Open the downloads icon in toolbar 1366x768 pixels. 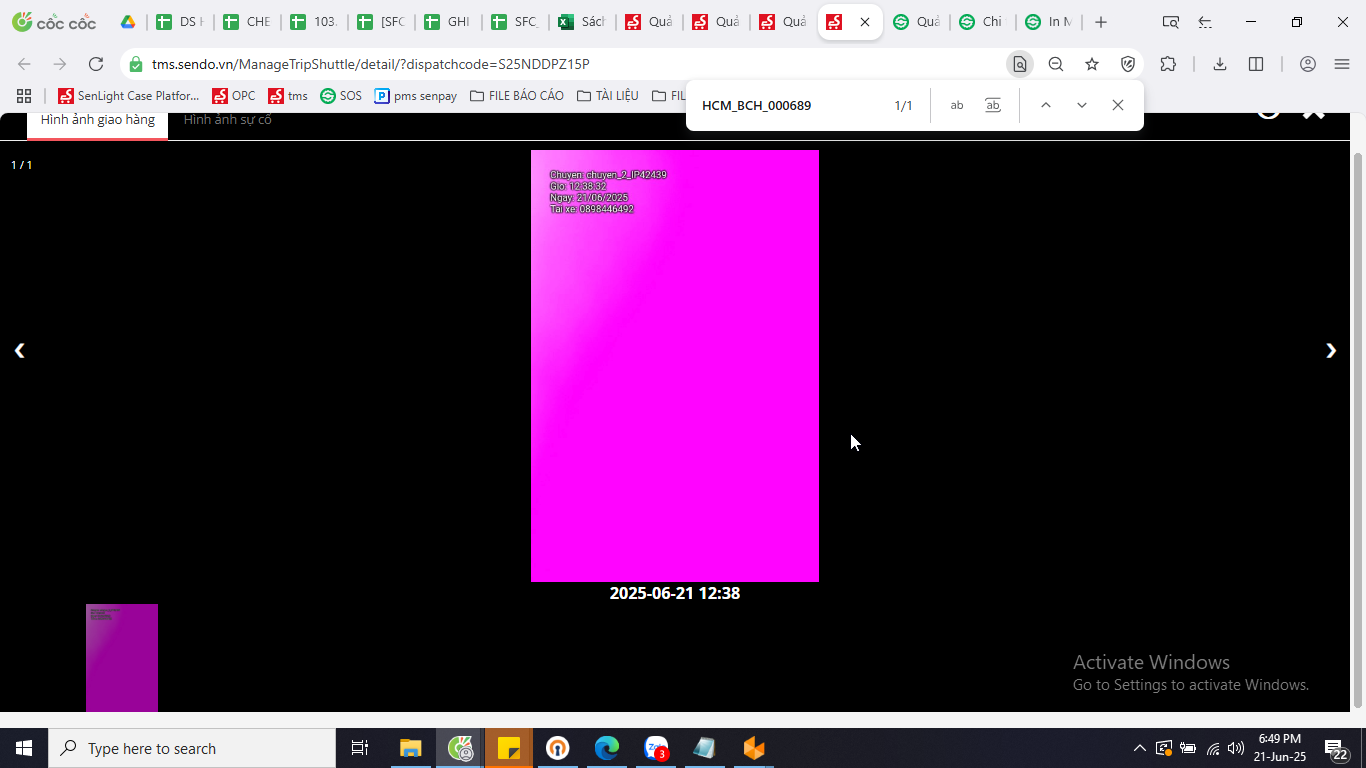pos(1220,64)
